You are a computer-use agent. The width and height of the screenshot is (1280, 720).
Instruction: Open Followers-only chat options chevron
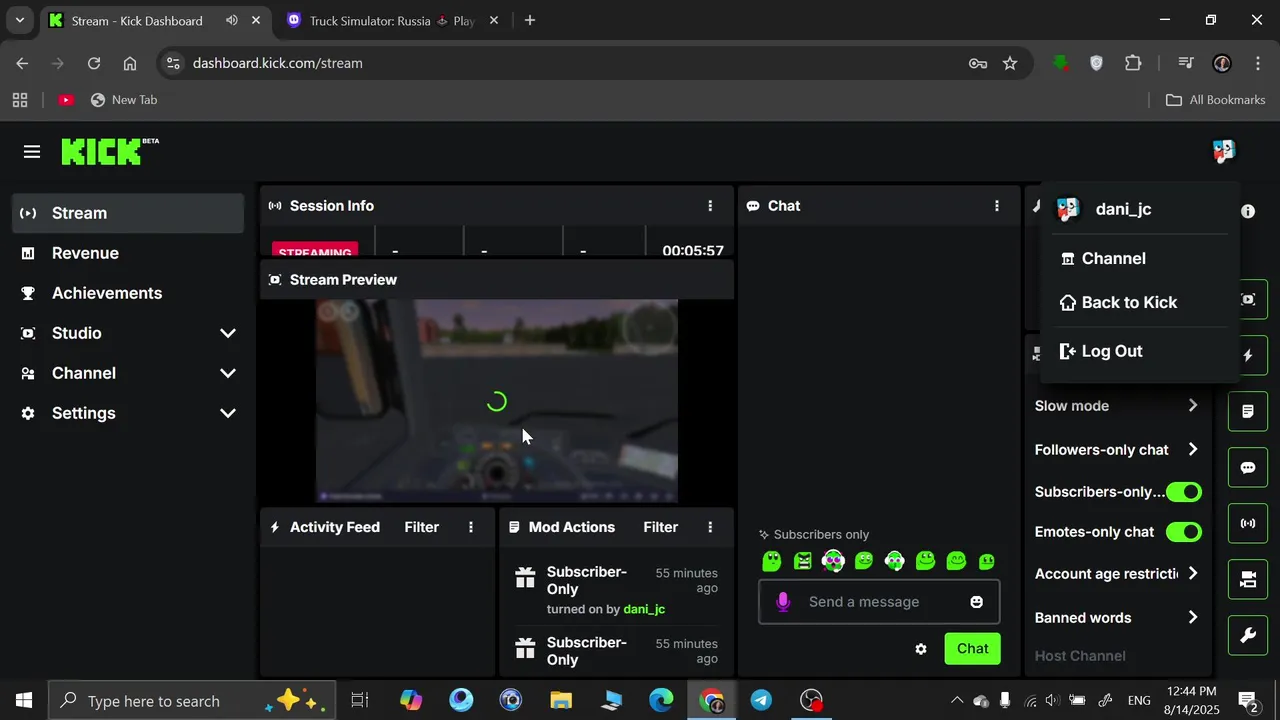1192,450
